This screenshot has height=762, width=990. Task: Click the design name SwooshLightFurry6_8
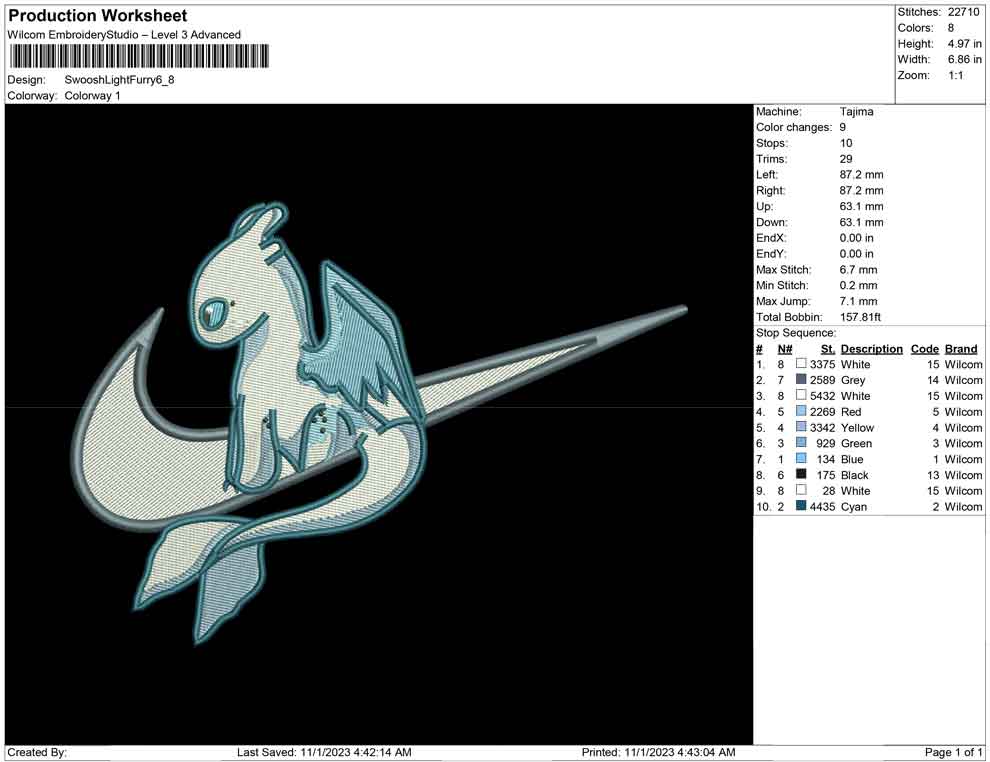click(119, 80)
